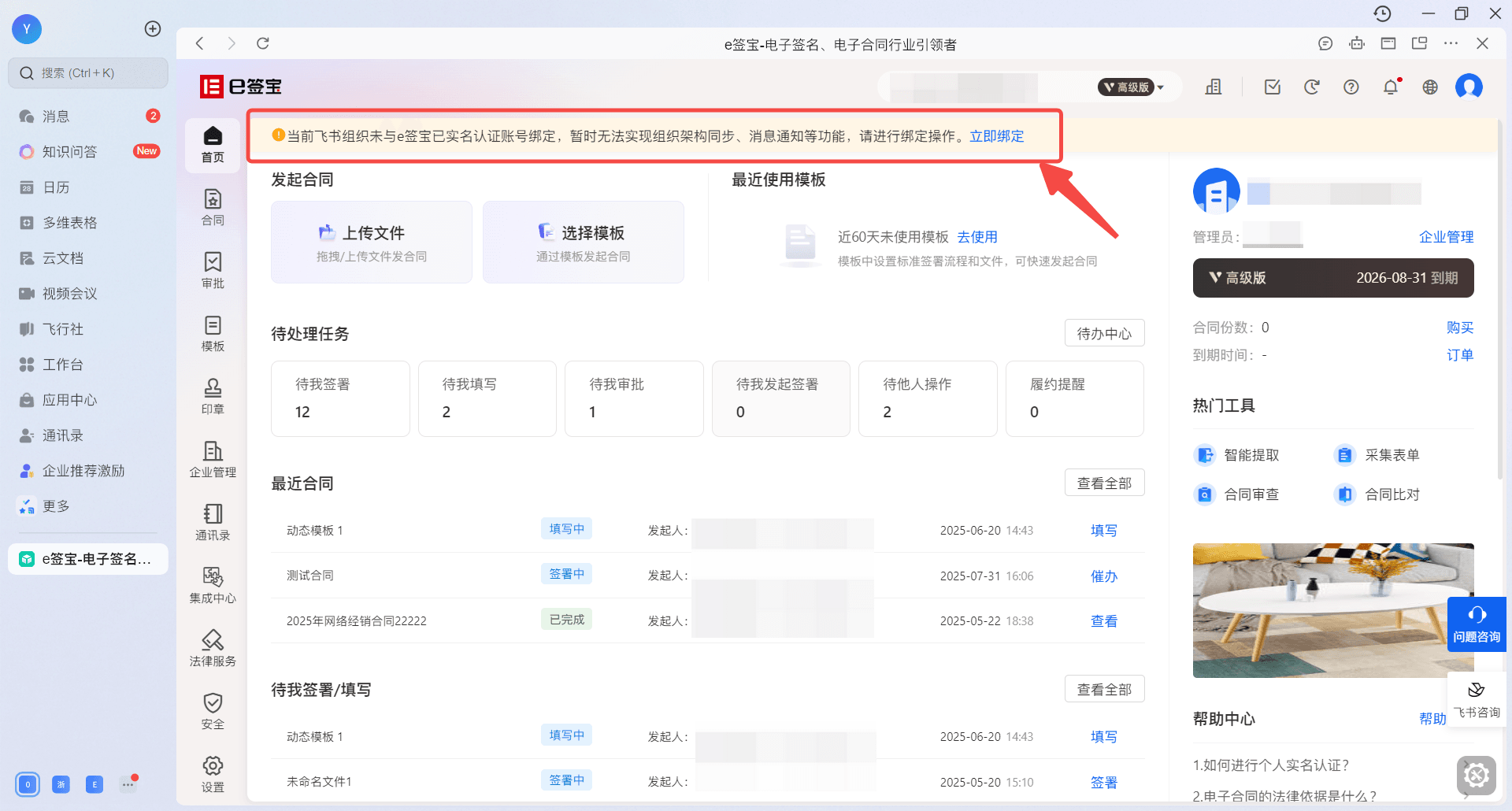Click 查看全部 for 最近合同
Viewport: 1512px width, 811px height.
click(x=1104, y=483)
